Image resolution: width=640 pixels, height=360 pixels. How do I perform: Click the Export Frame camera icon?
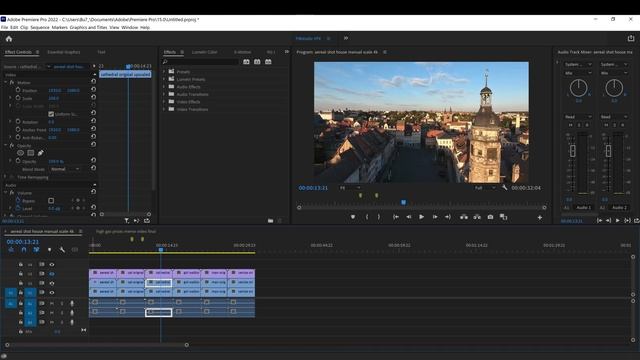click(x=490, y=217)
